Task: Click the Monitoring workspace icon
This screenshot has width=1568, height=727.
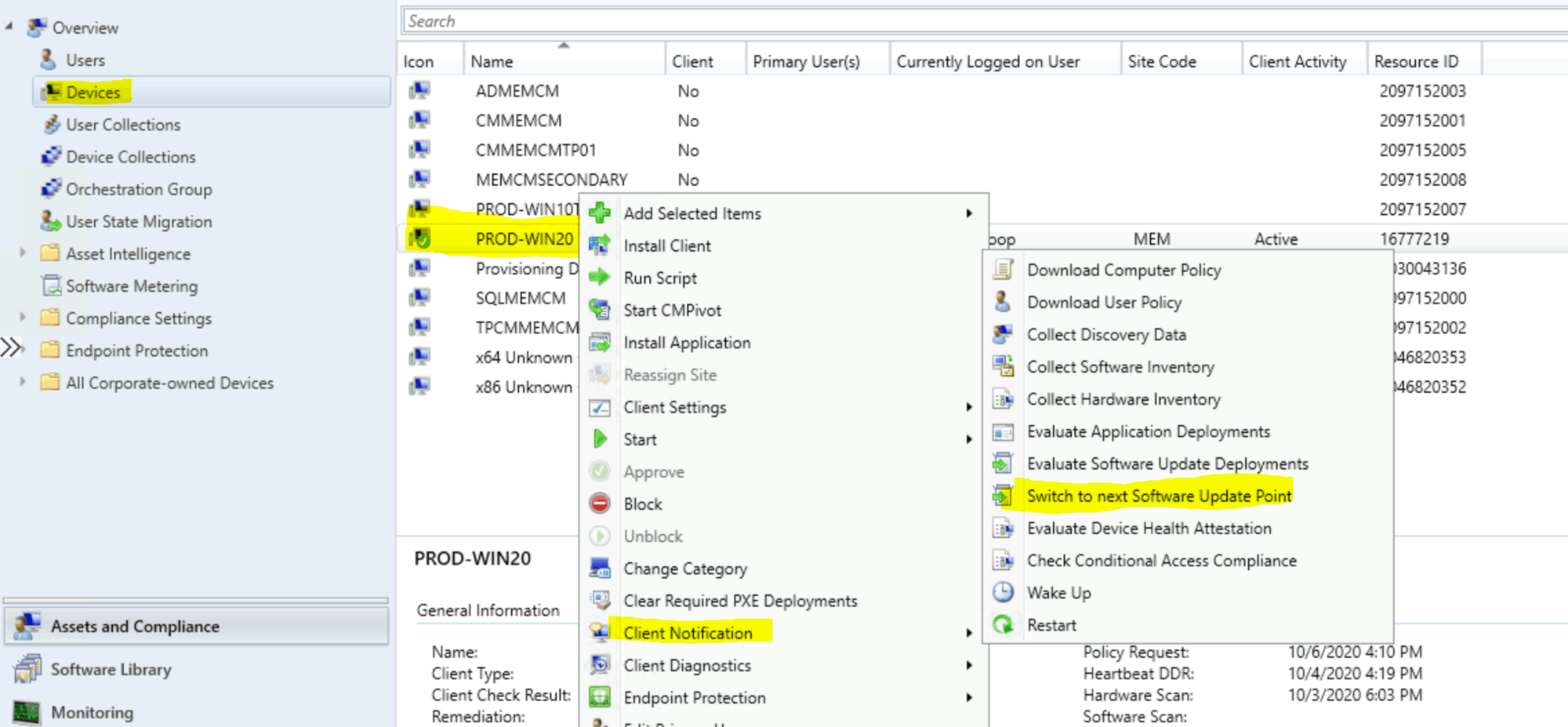Action: pos(30,711)
